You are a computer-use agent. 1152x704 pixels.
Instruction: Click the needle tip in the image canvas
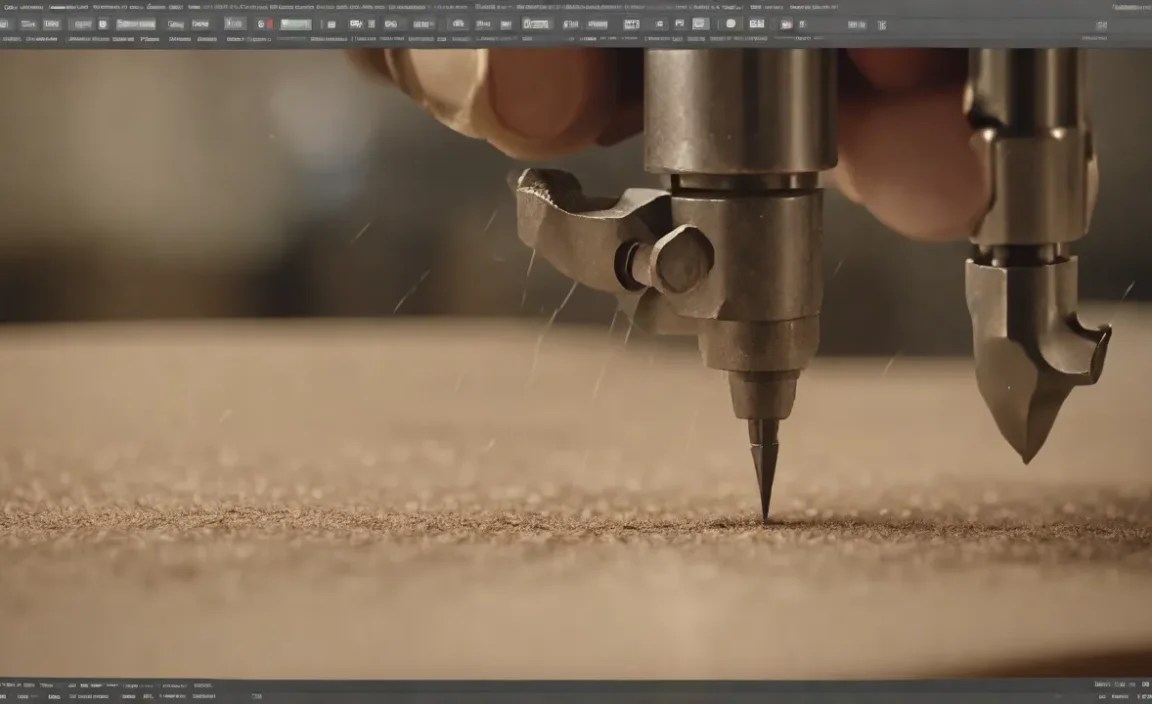[766, 518]
